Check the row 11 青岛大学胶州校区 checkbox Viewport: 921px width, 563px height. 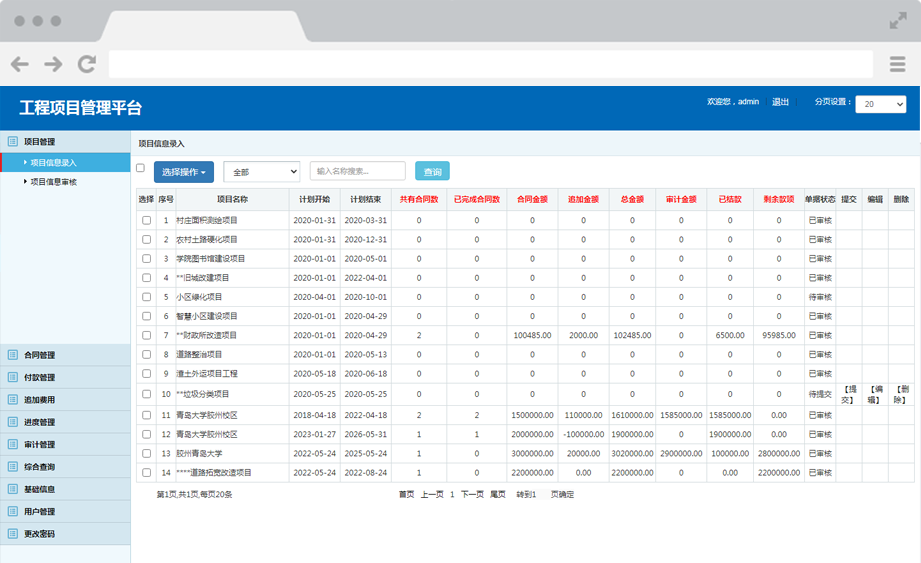(146, 415)
